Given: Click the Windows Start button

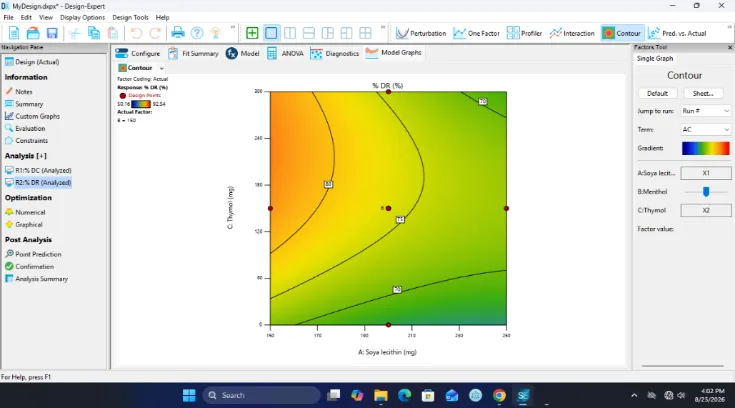Looking at the screenshot, I should point(189,395).
